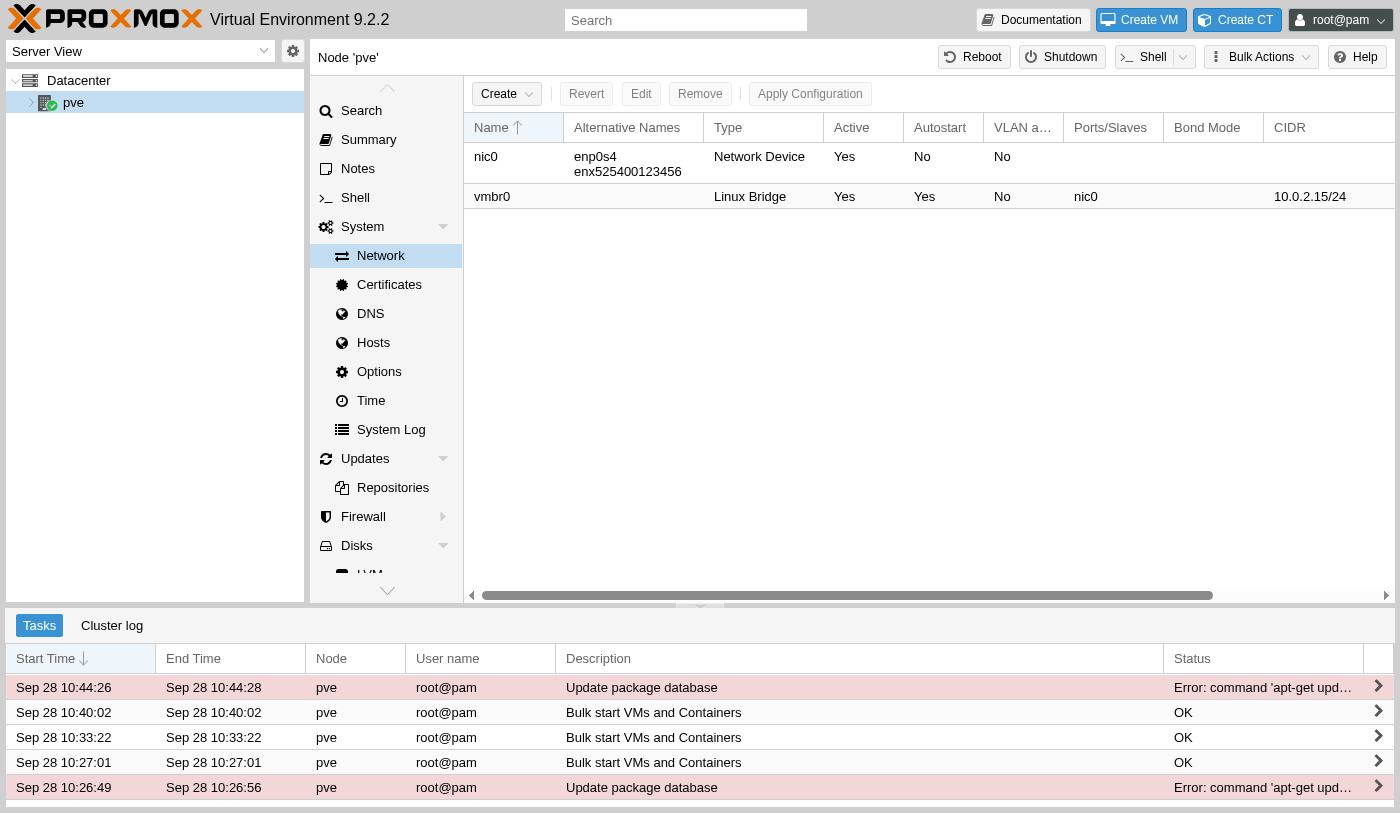The height and width of the screenshot is (813, 1400).
Task: Click the network Edit button
Action: click(x=641, y=94)
